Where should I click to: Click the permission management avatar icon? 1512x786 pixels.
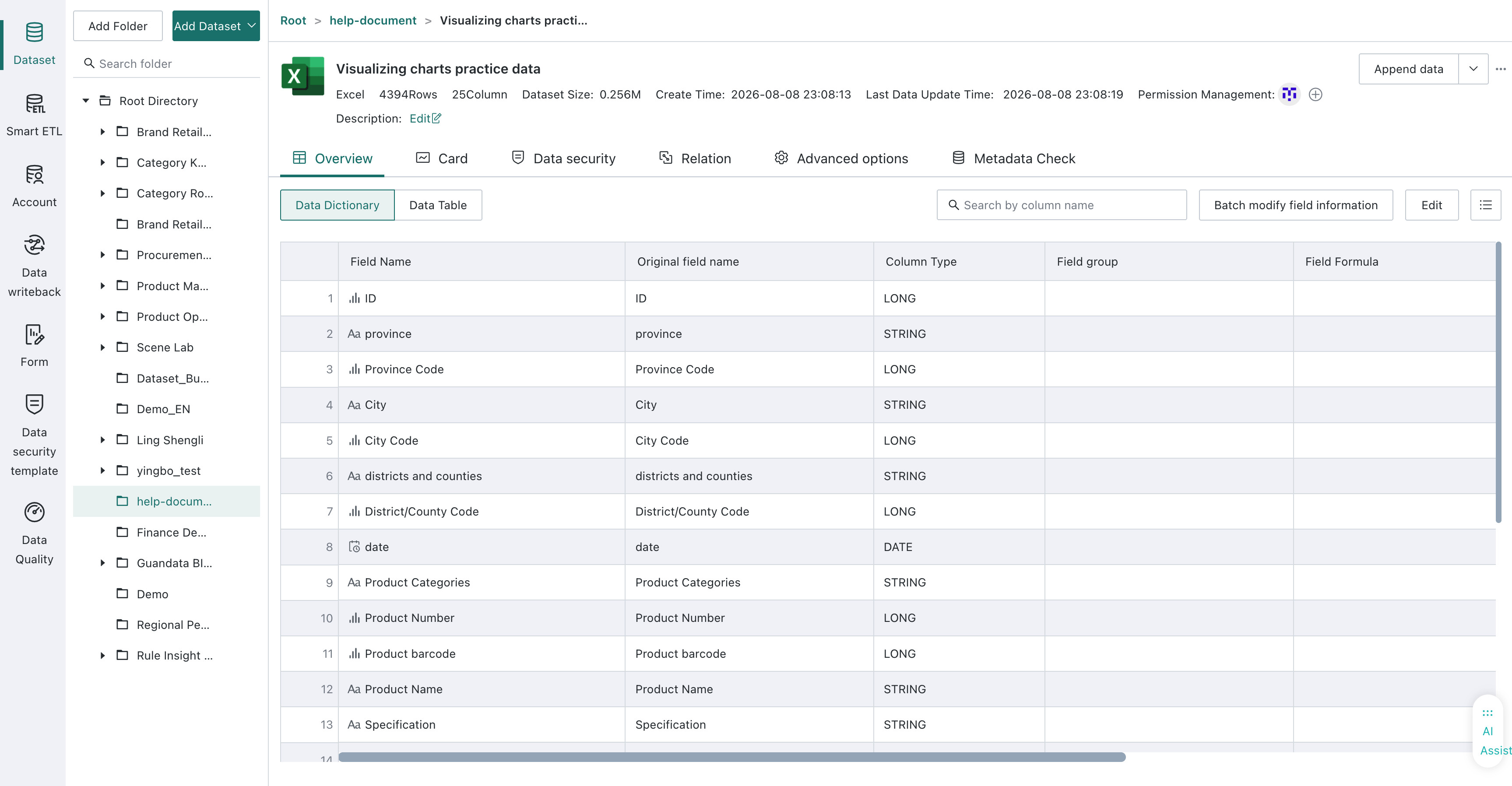point(1289,95)
